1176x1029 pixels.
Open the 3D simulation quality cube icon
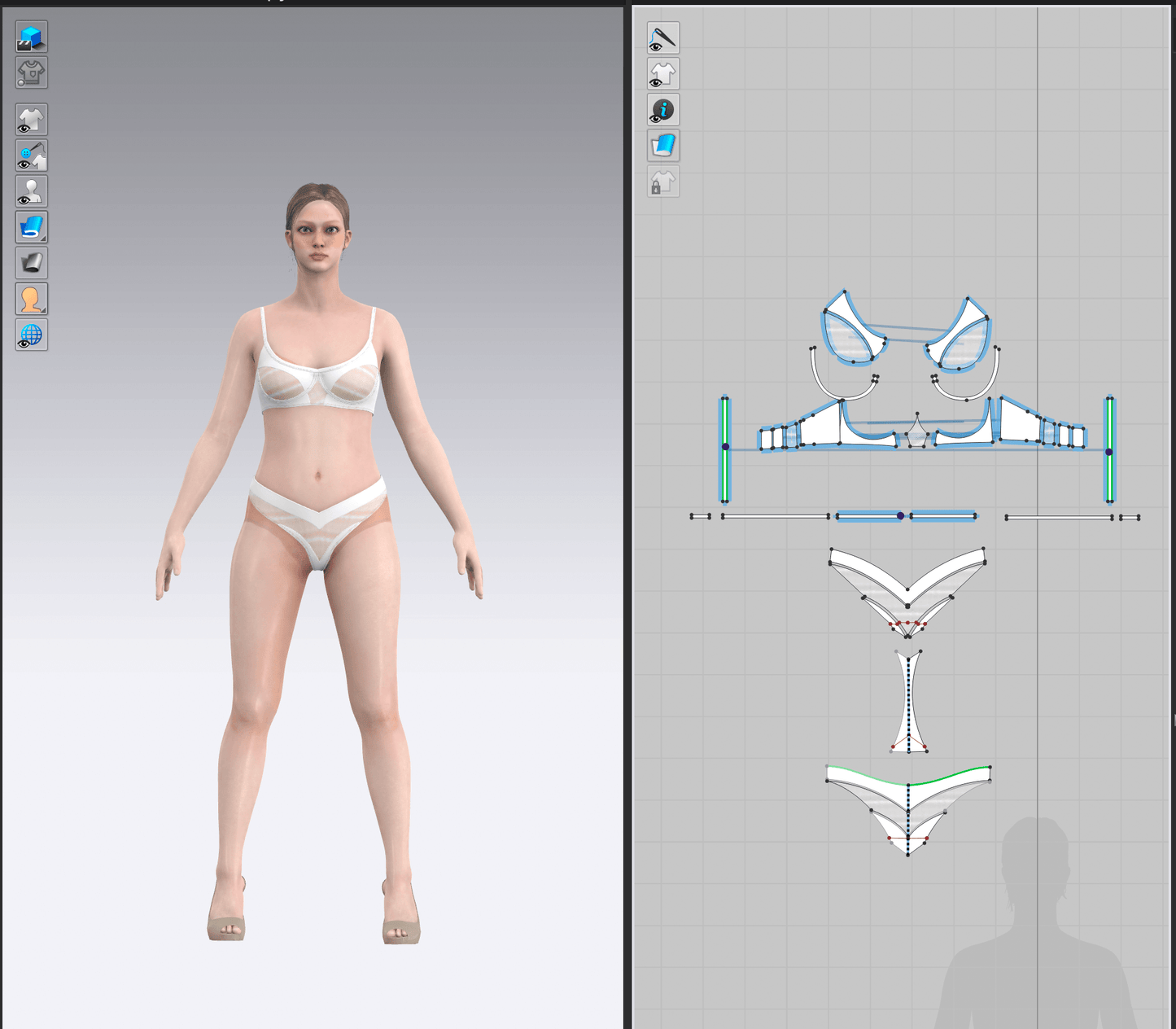[32, 37]
